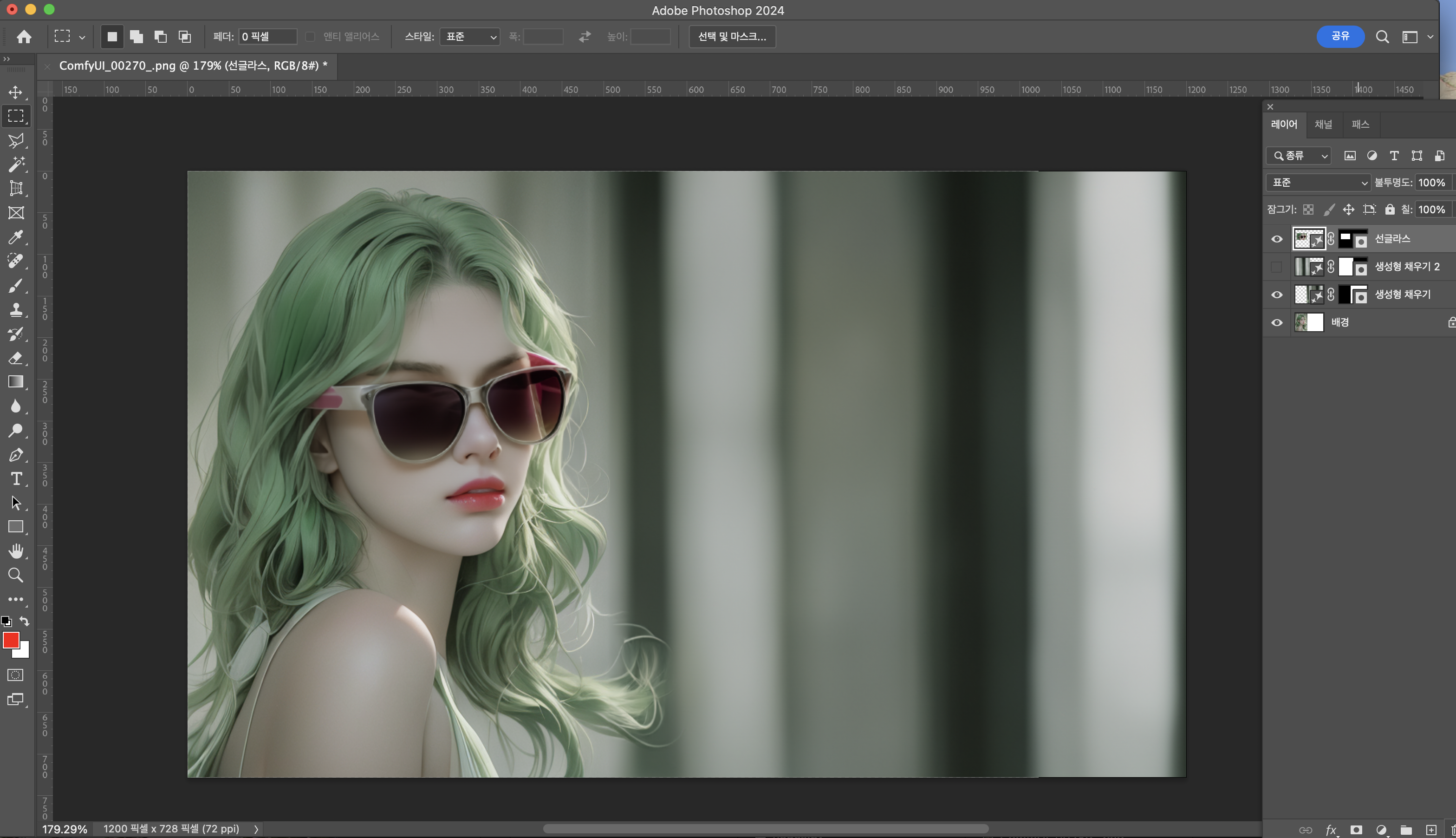This screenshot has width=1456, height=838.
Task: Select the Crop tool
Action: pyautogui.click(x=15, y=188)
